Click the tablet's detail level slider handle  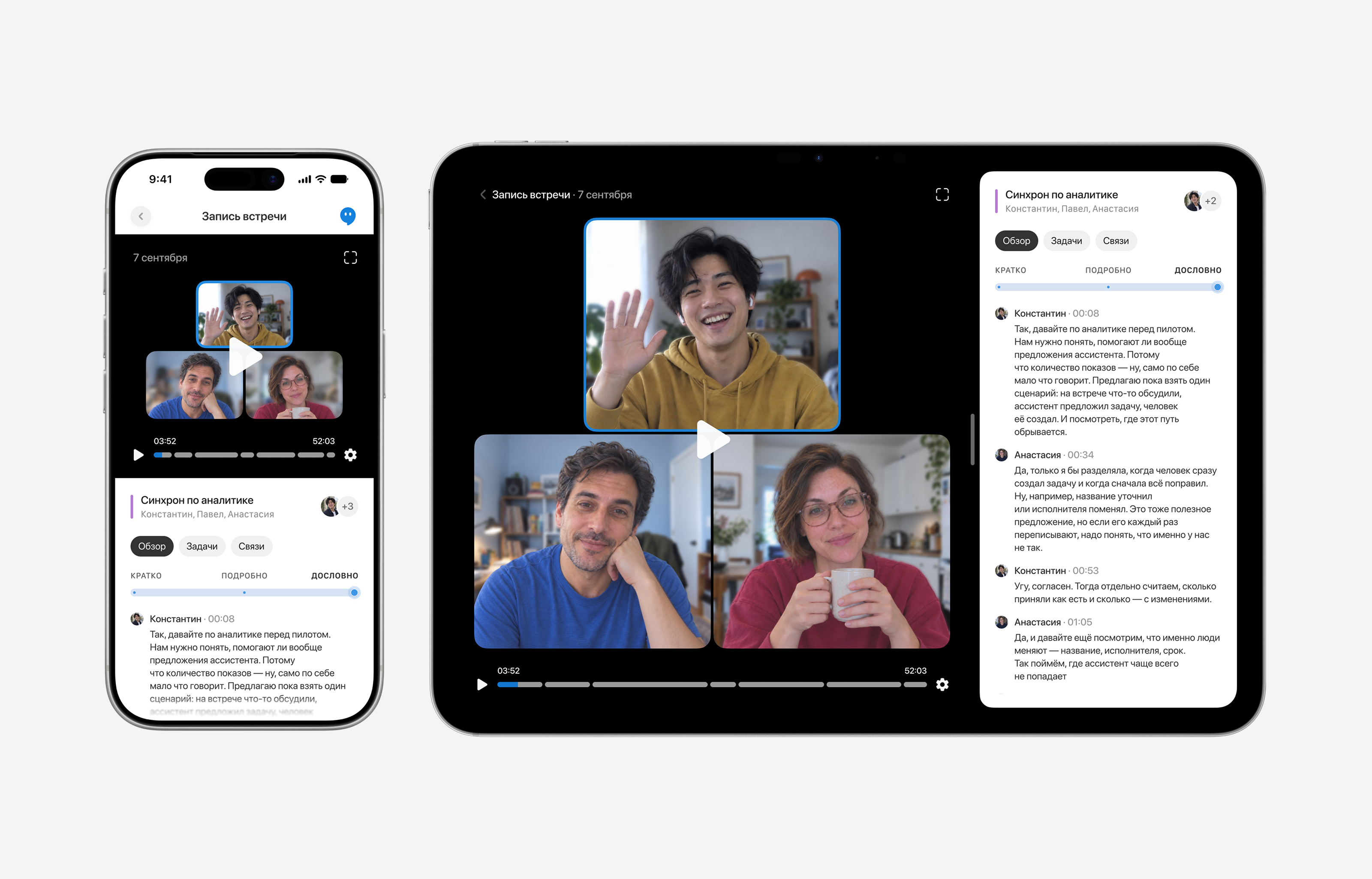1217,287
